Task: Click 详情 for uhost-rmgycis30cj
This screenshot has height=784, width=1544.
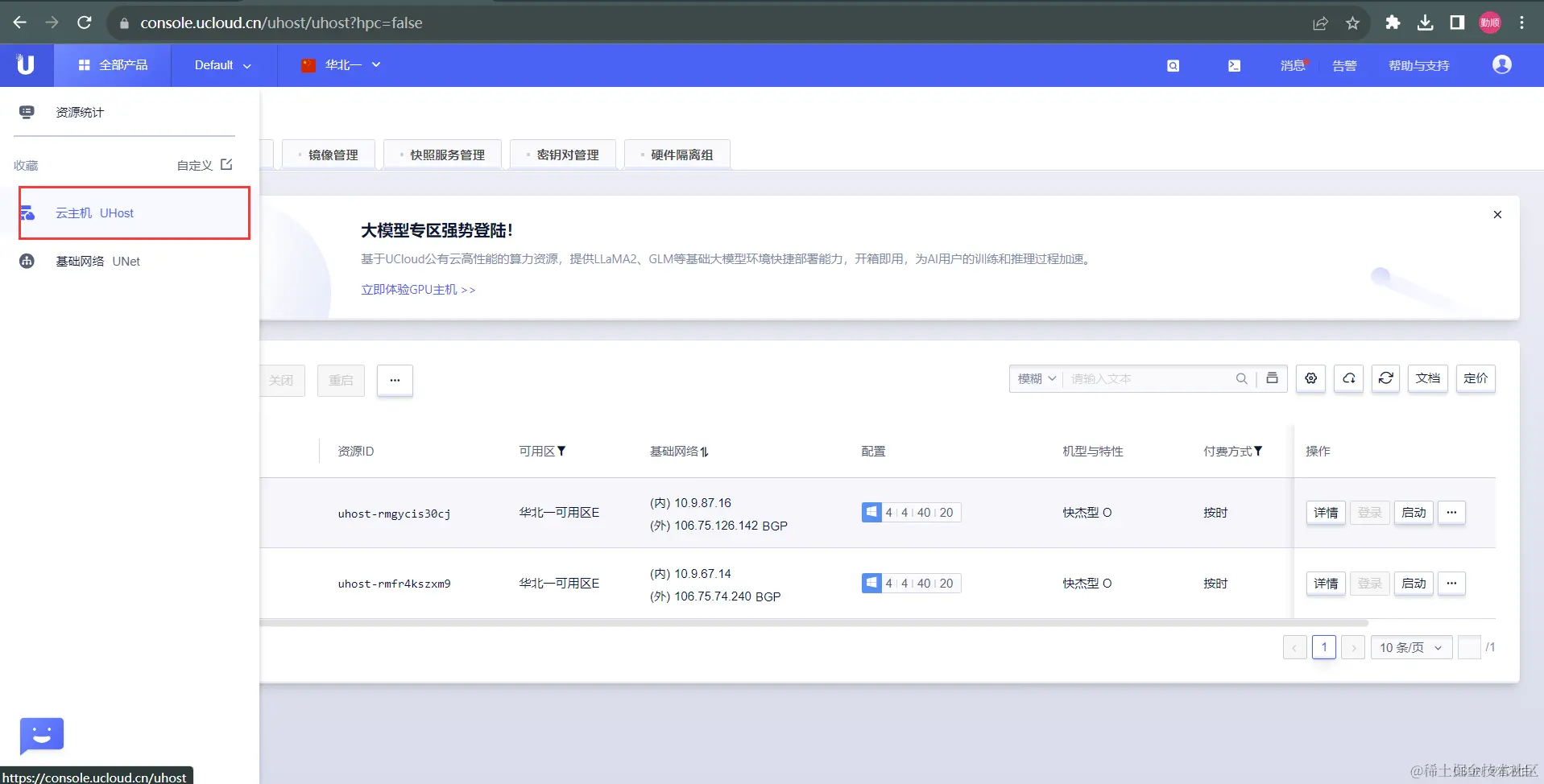Action: click(1324, 512)
